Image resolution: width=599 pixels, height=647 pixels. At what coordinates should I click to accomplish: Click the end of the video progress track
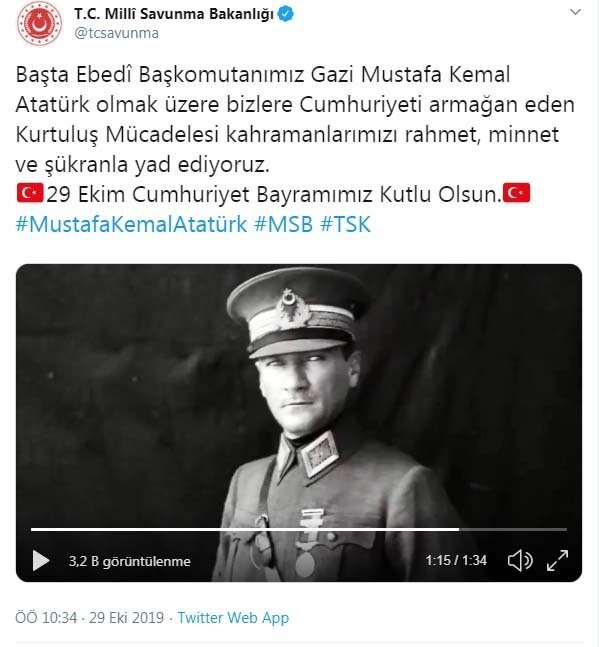point(565,529)
